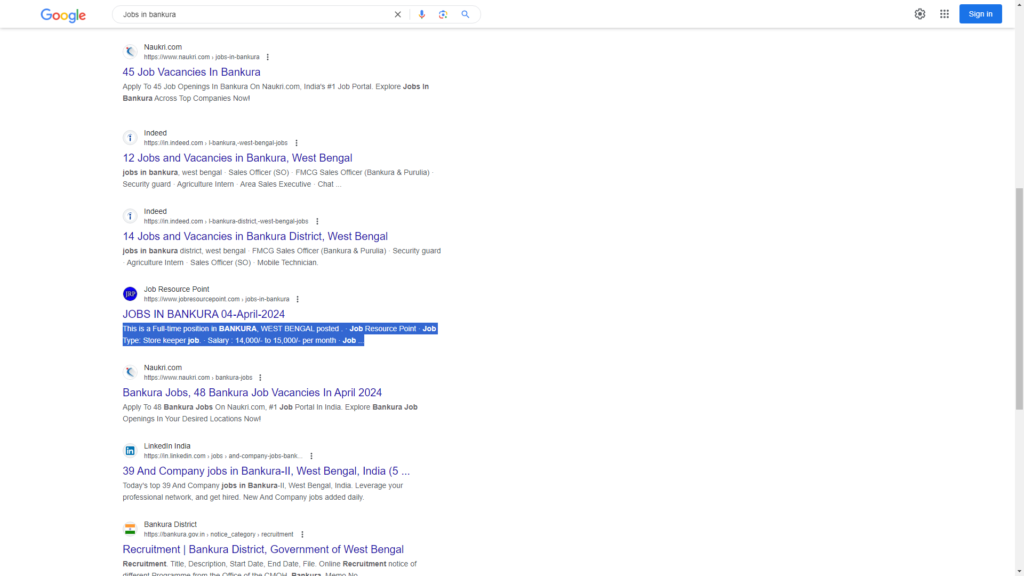
Task: Click the page vertical scrollbar thumb
Action: point(1019,298)
